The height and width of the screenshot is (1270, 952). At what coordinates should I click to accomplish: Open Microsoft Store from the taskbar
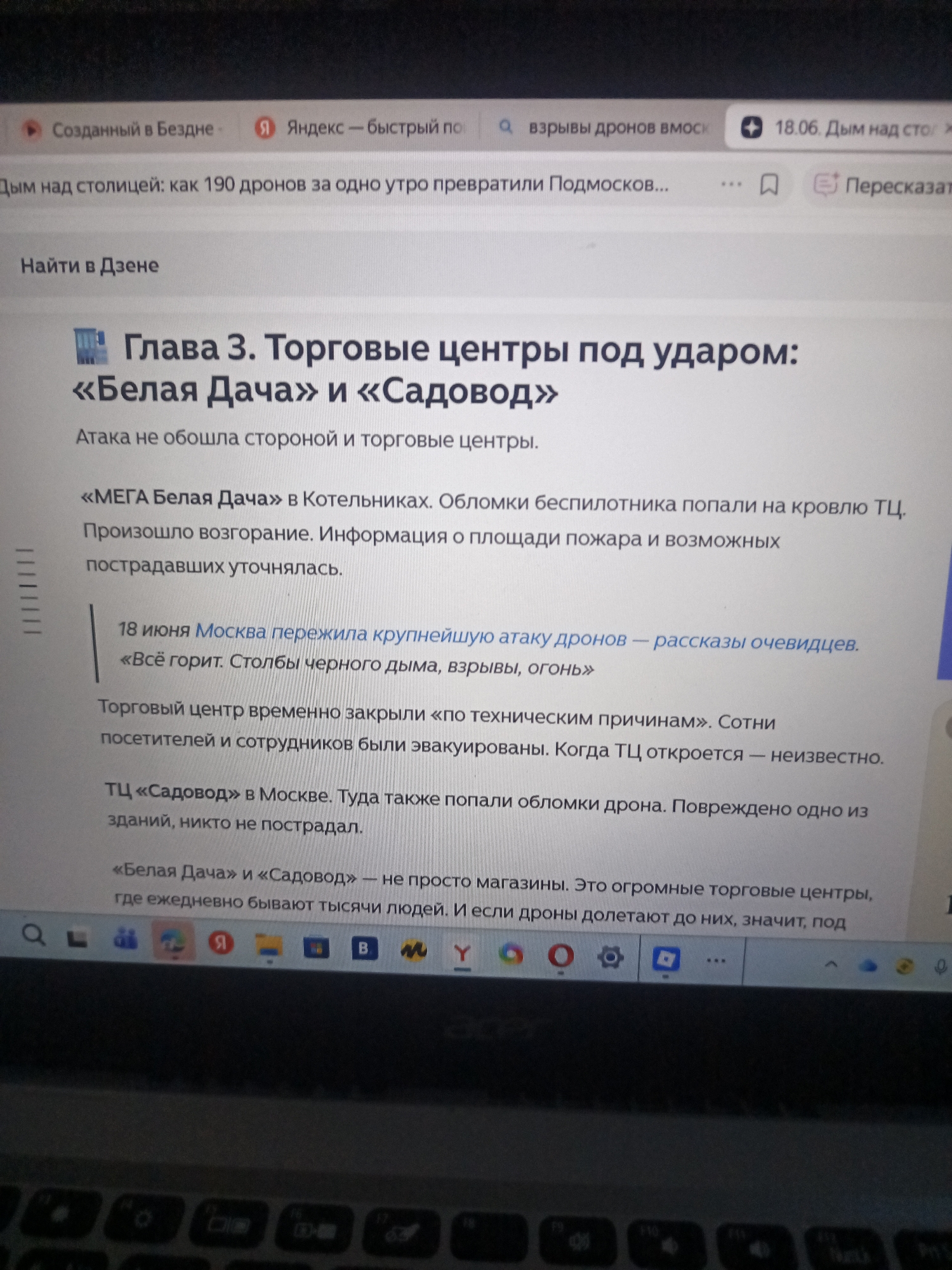pyautogui.click(x=316, y=948)
